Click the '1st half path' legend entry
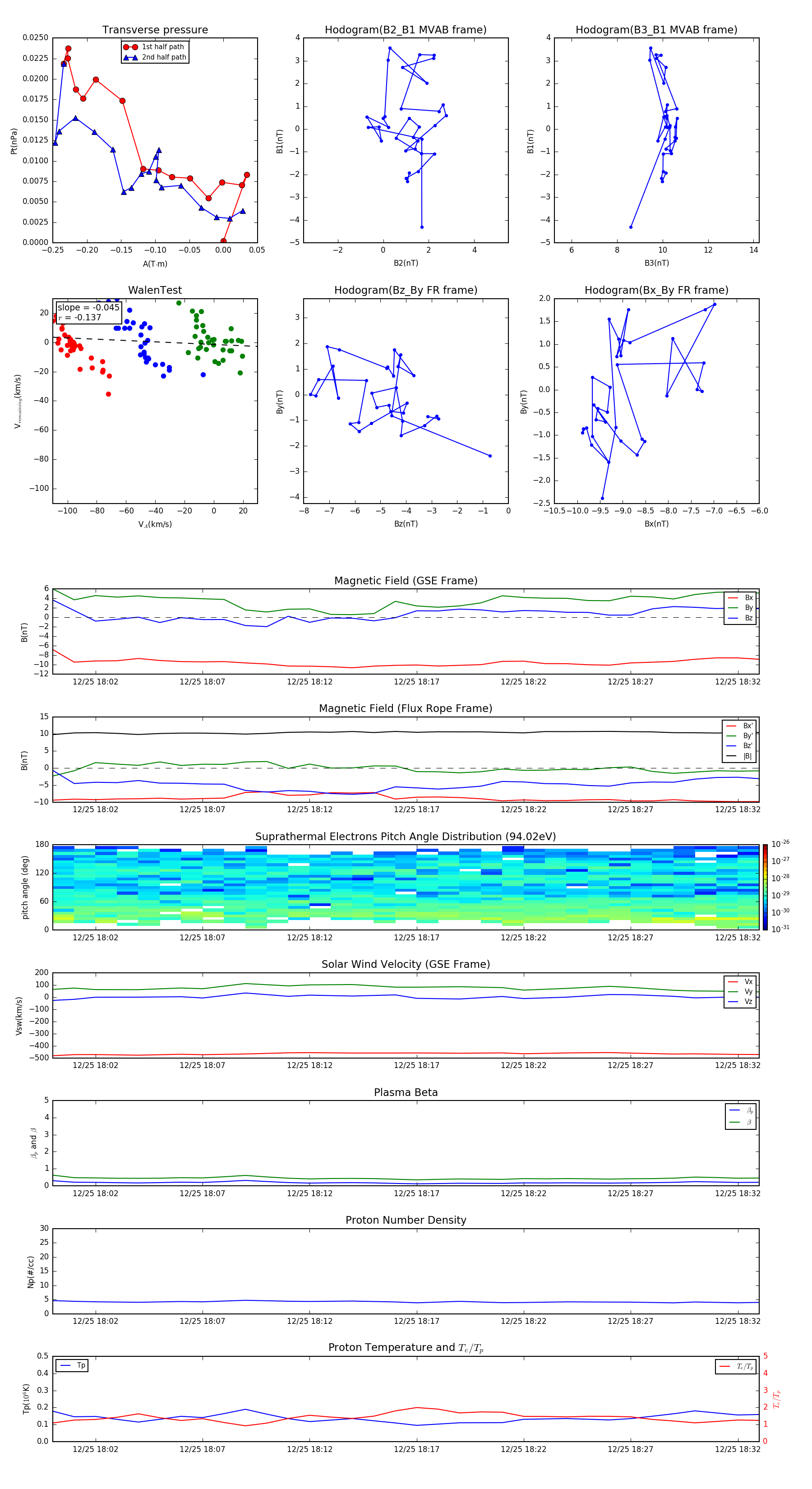This screenshot has width=812, height=1489. [x=154, y=47]
